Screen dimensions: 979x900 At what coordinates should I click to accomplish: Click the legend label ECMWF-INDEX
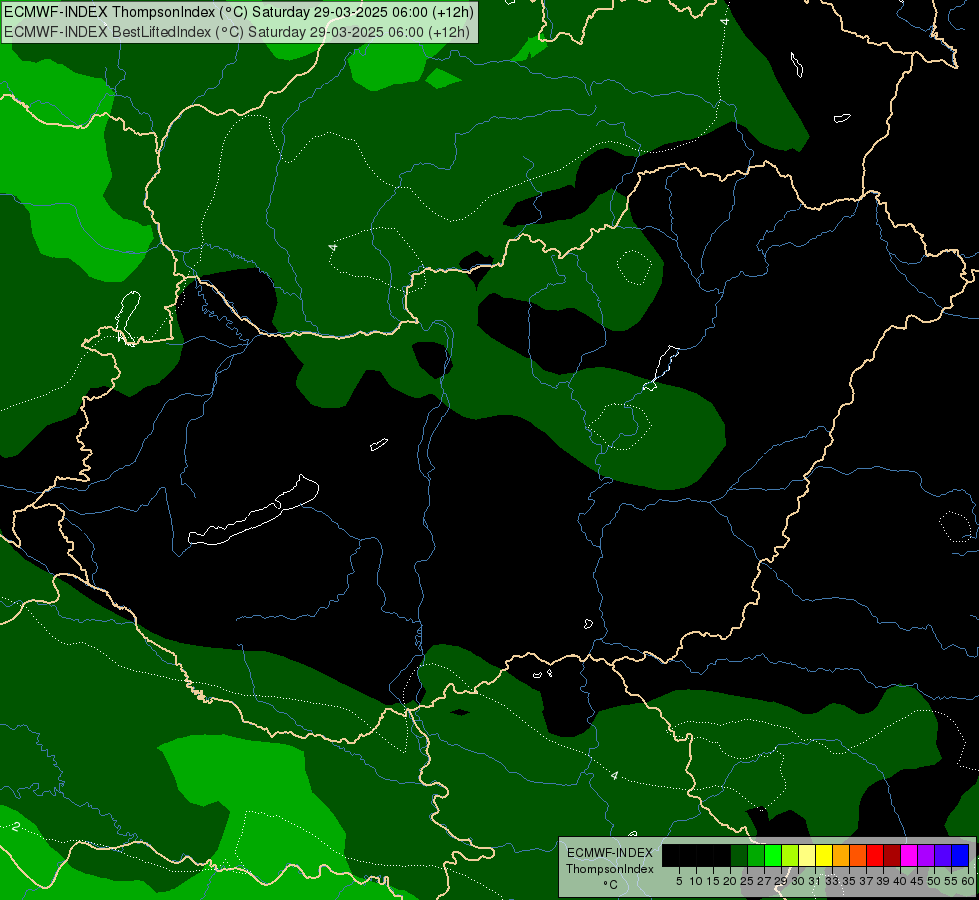[610, 853]
